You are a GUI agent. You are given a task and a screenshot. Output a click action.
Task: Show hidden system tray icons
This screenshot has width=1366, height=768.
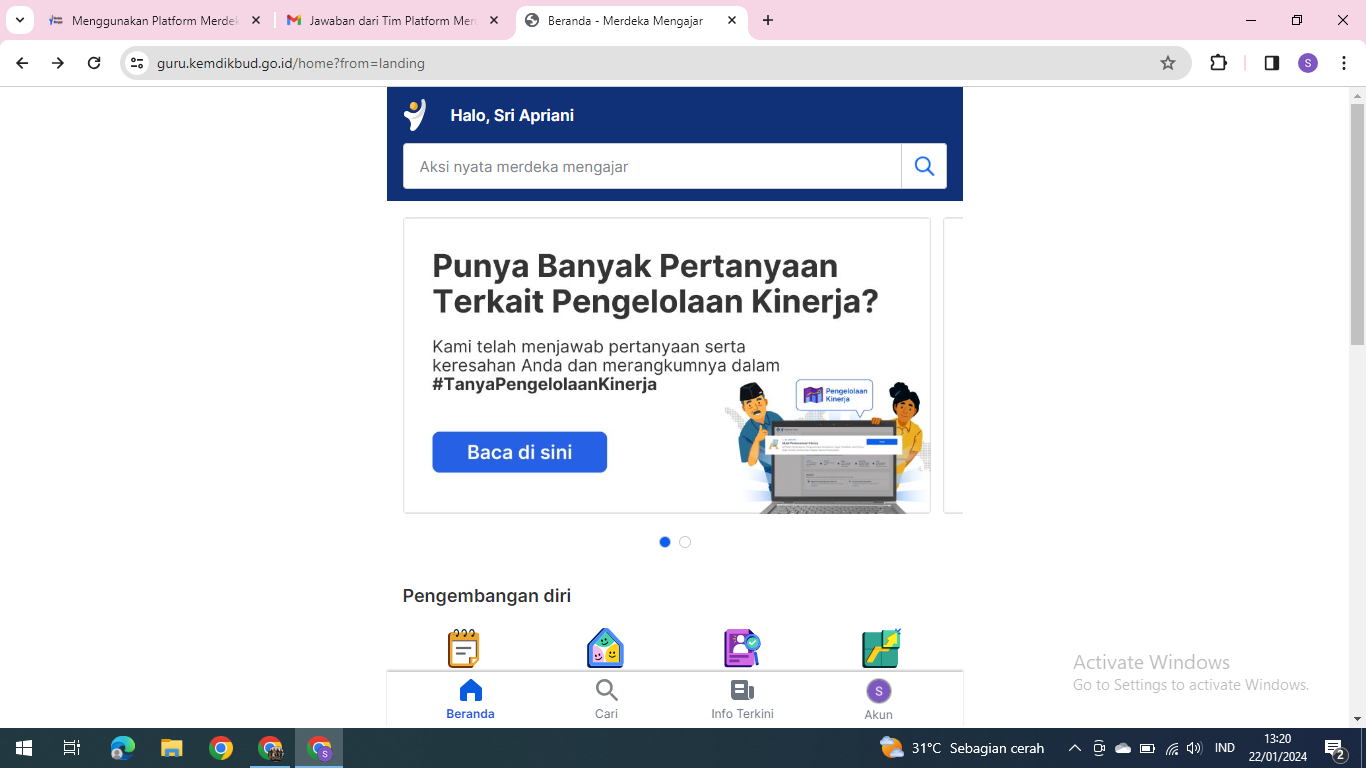pos(1075,748)
